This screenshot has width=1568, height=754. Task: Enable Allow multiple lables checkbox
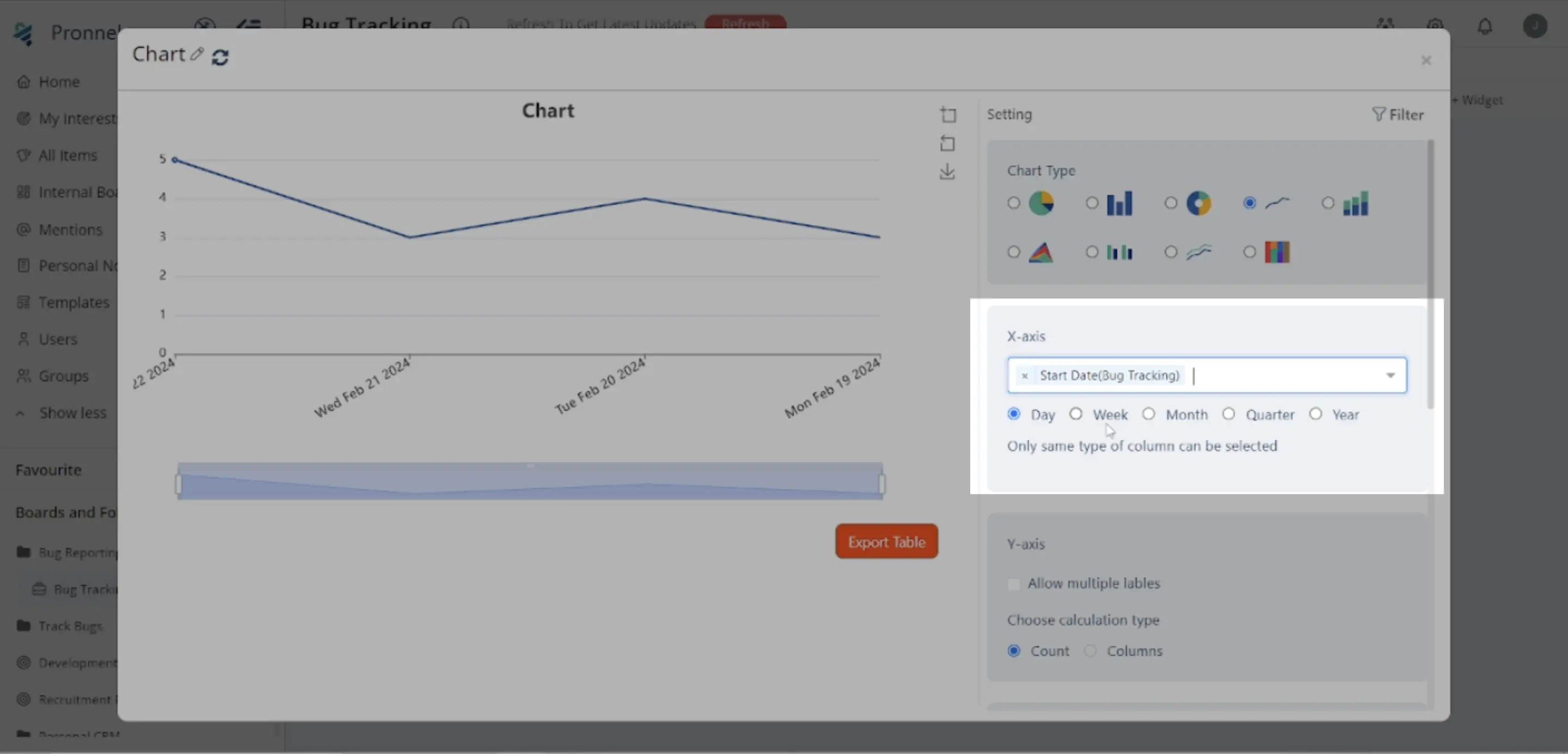point(1013,584)
